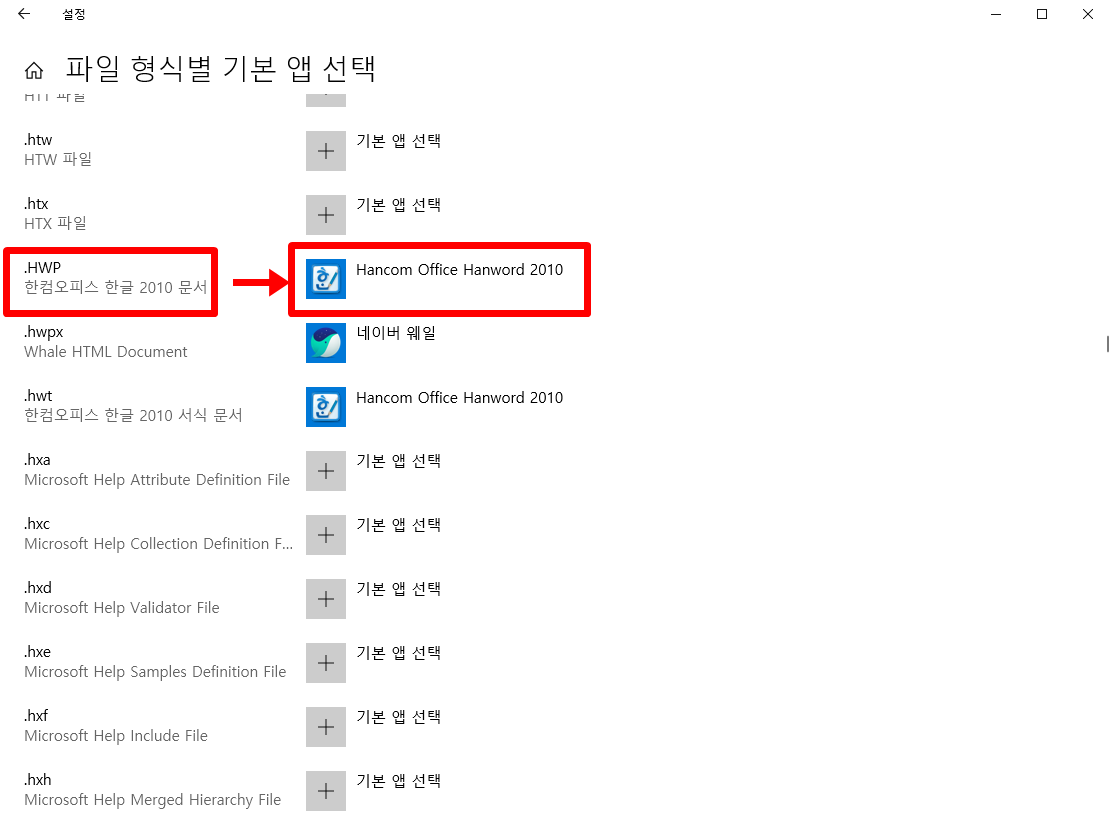Screen dimensions: 1109x819
Task: Open the Settings home icon
Action: tap(34, 71)
